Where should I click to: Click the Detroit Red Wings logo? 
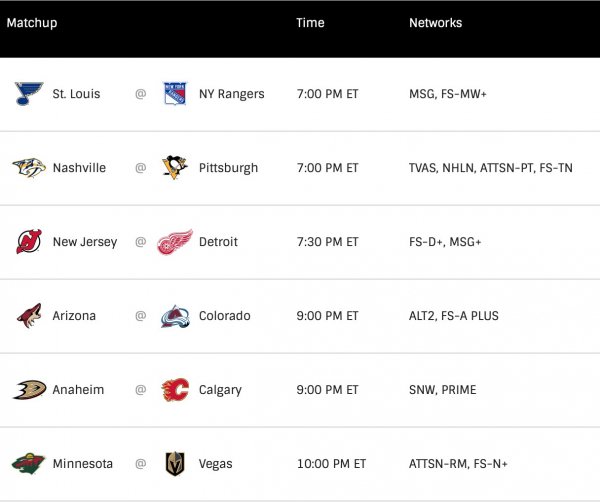point(175,242)
